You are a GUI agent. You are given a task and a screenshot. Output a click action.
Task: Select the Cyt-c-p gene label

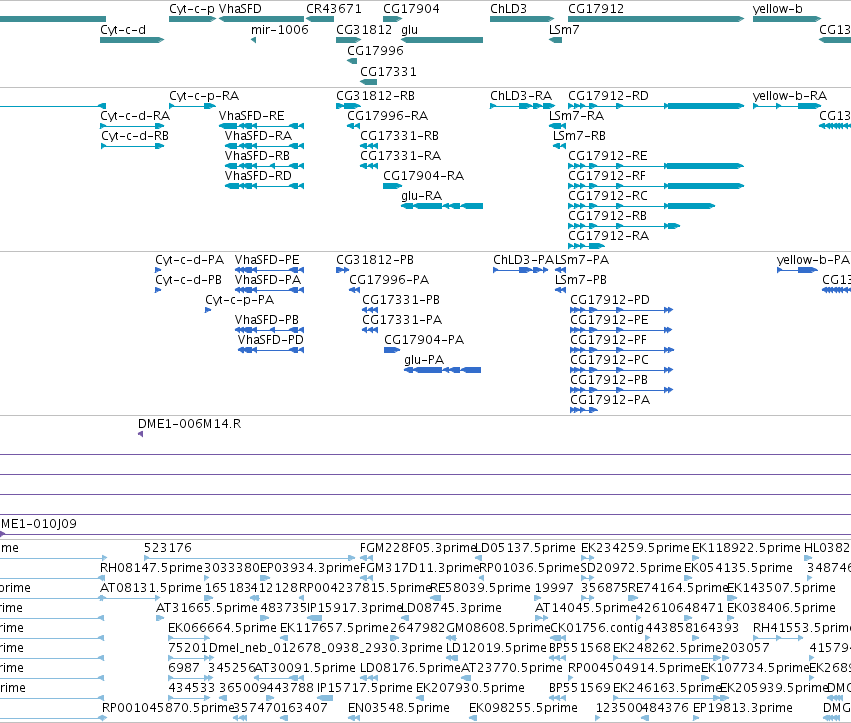(192, 9)
